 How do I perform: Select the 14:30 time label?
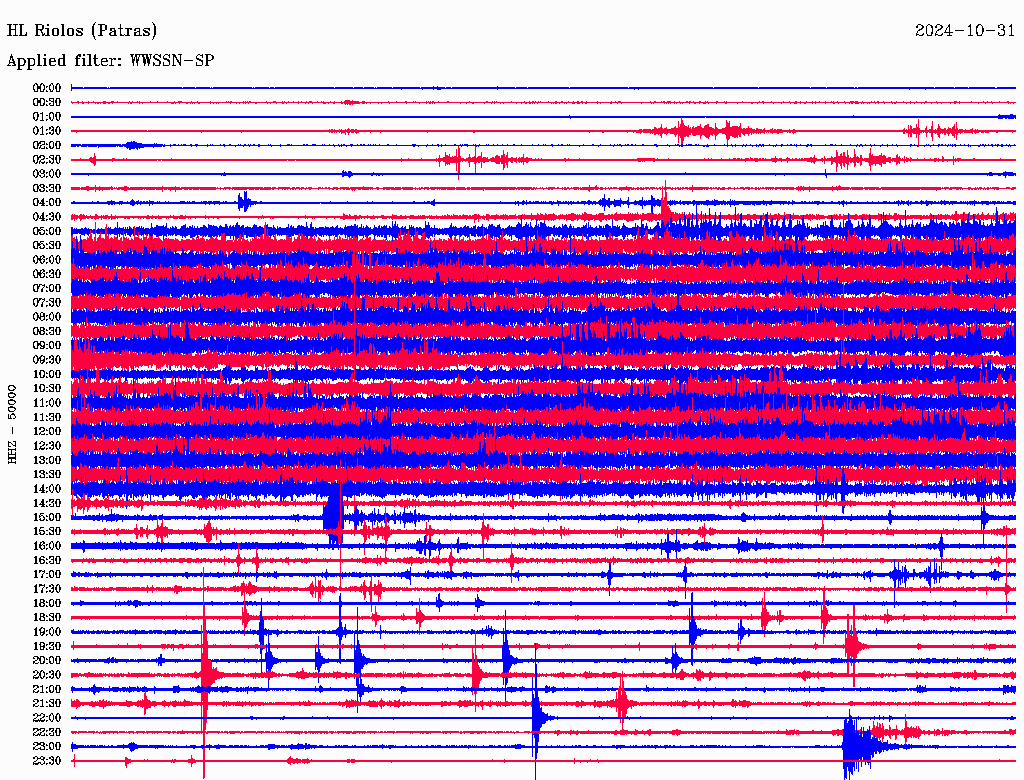(x=47, y=504)
